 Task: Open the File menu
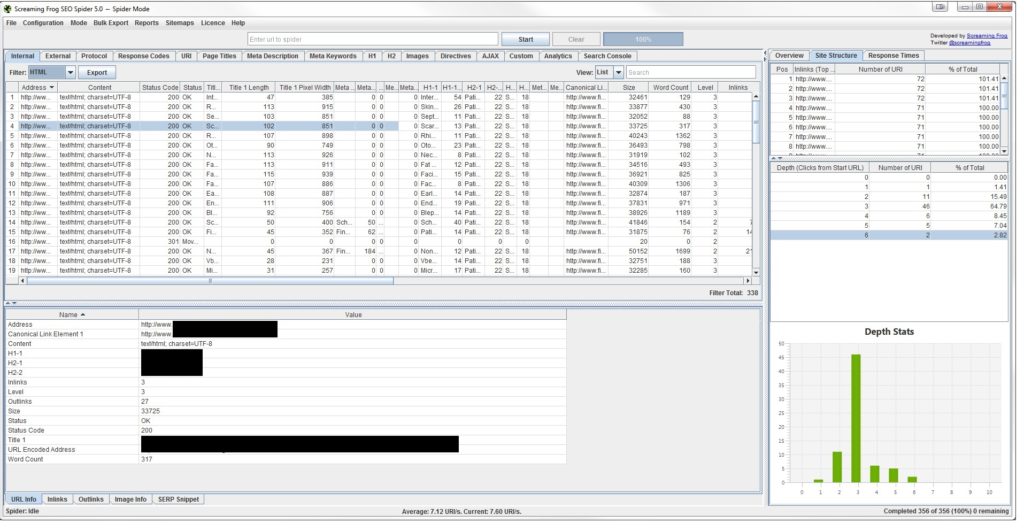[11, 23]
